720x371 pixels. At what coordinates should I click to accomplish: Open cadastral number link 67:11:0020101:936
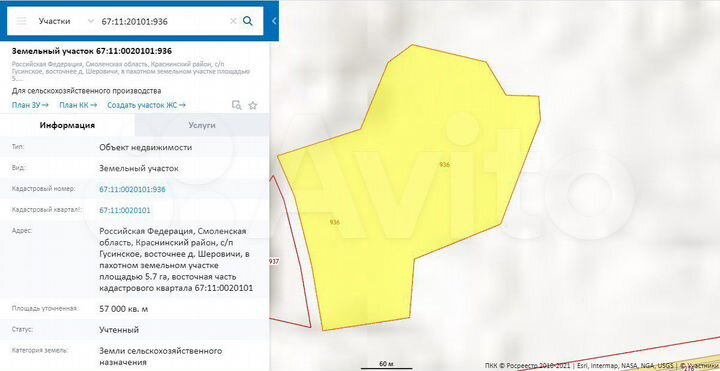(132, 189)
